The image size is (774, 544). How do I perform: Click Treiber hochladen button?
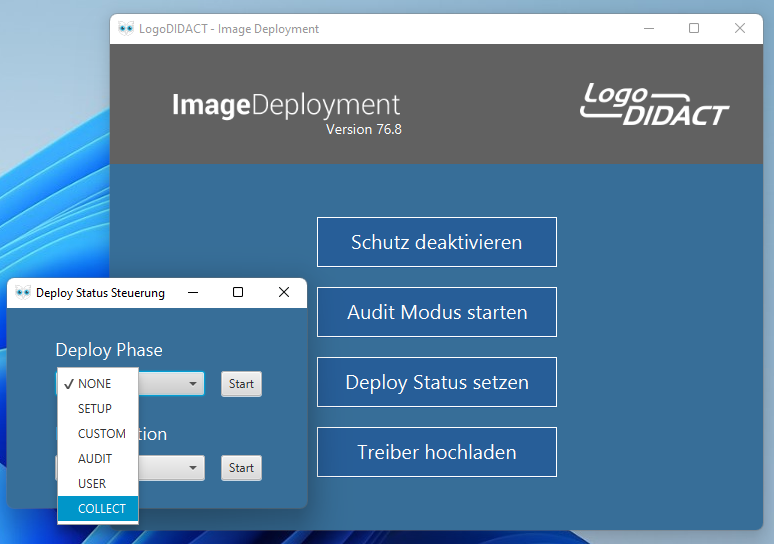(436, 452)
